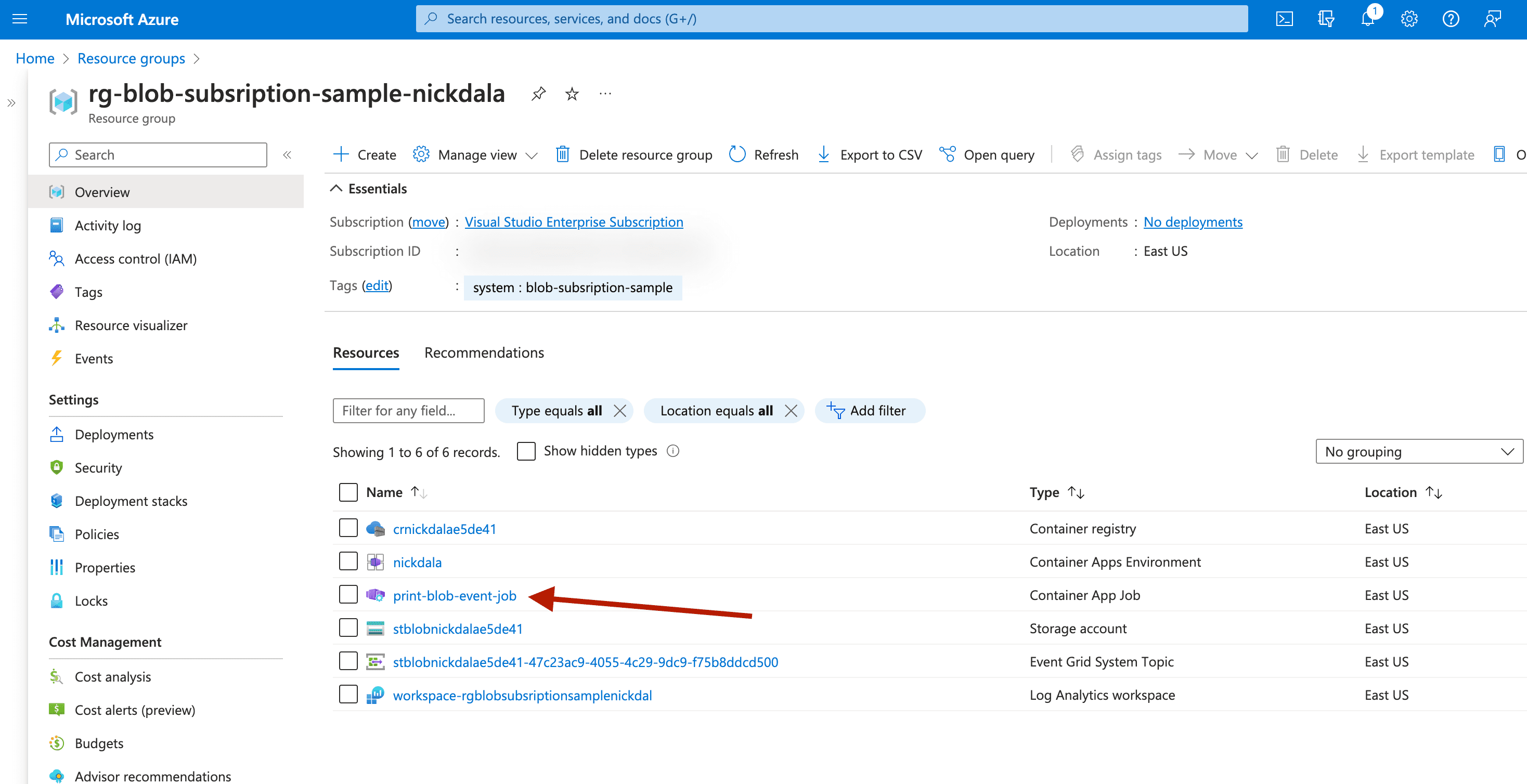This screenshot has height=784, width=1527.
Task: Open the more options ellipsis beside title
Action: [605, 94]
